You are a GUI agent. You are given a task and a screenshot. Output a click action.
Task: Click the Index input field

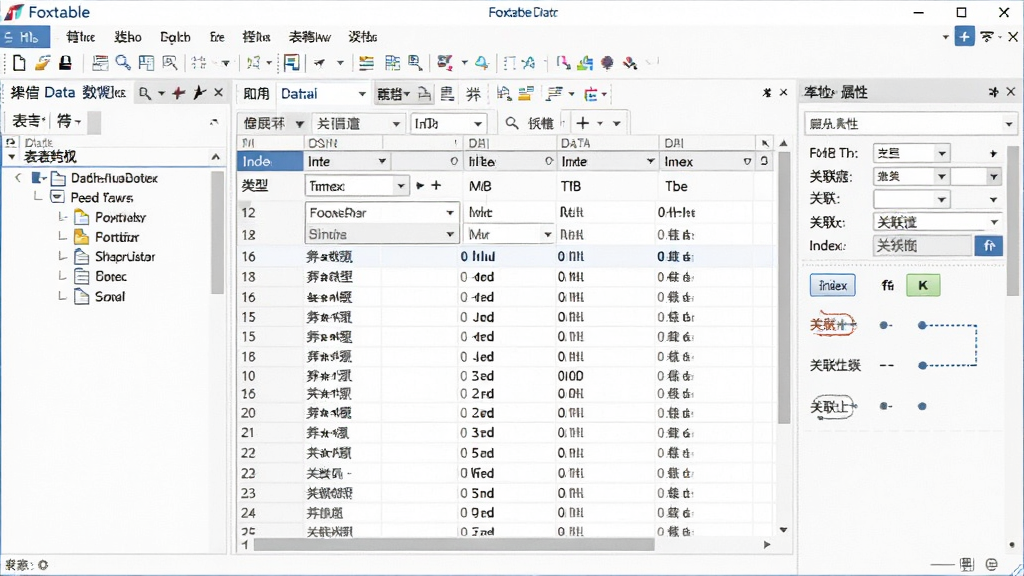tap(922, 246)
